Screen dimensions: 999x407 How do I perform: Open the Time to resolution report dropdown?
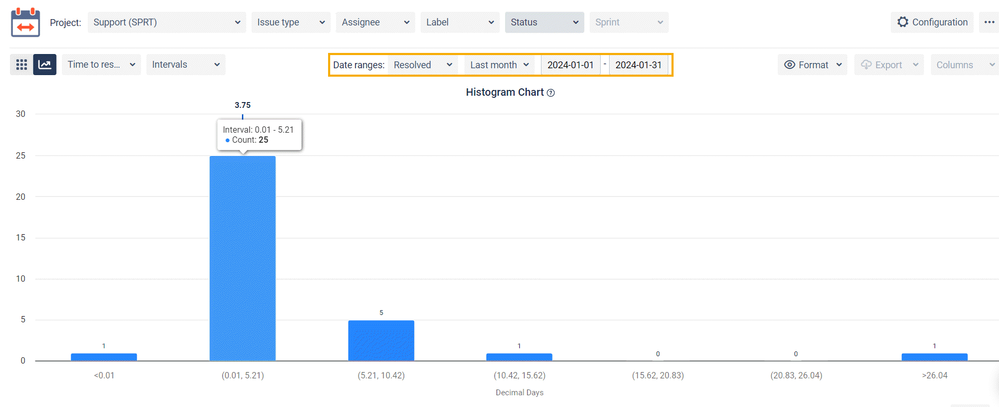tap(101, 64)
